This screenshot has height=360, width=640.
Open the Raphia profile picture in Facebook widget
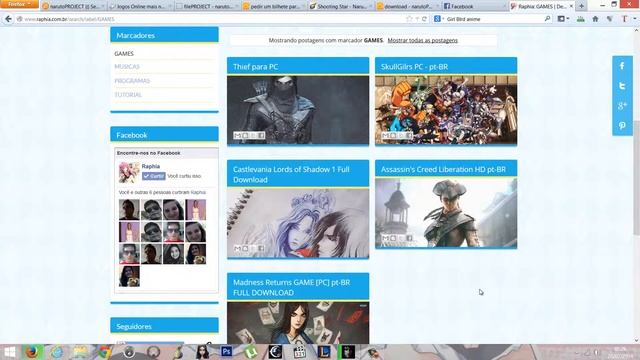[129, 172]
